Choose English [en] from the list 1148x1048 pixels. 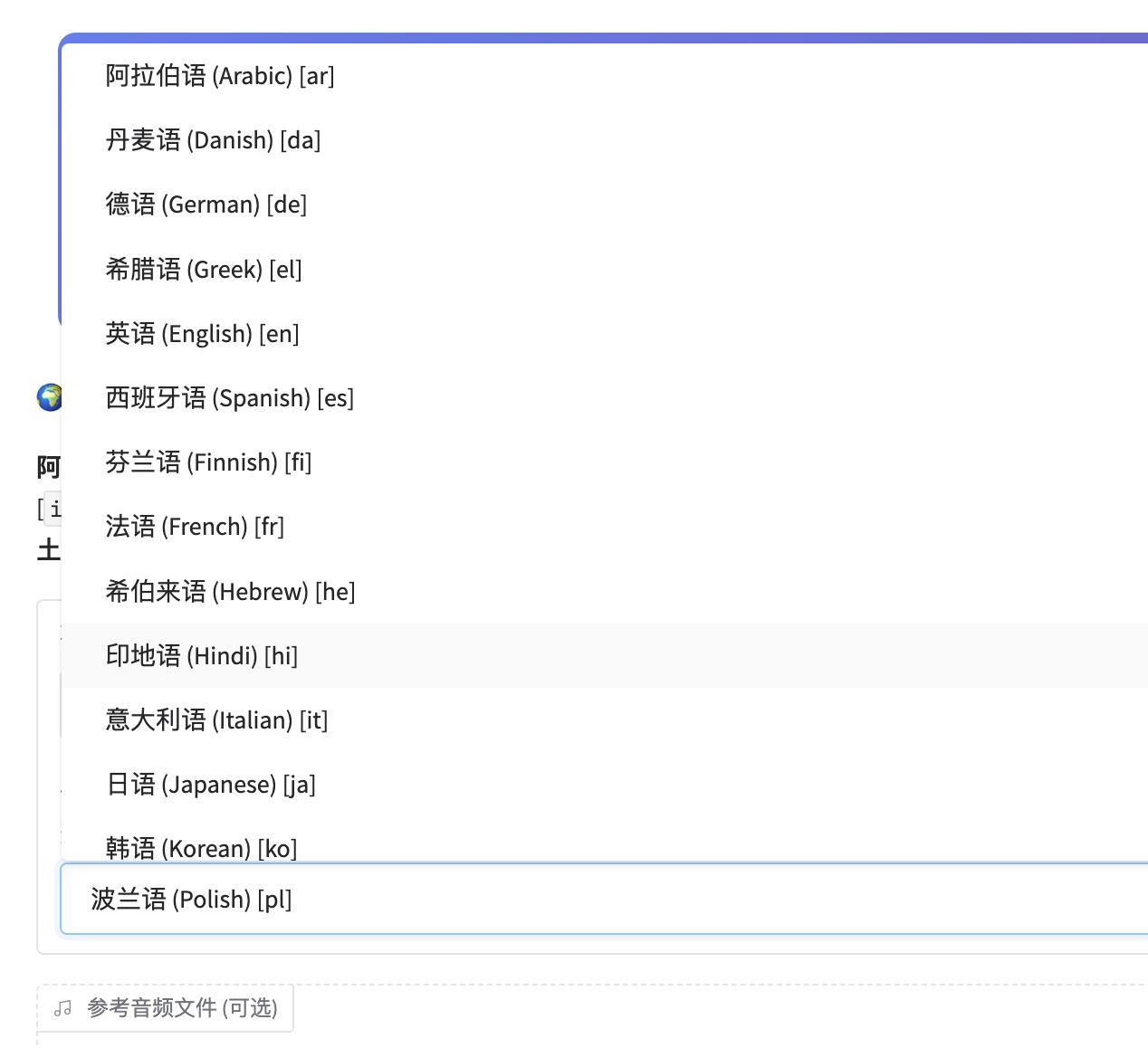tap(203, 334)
